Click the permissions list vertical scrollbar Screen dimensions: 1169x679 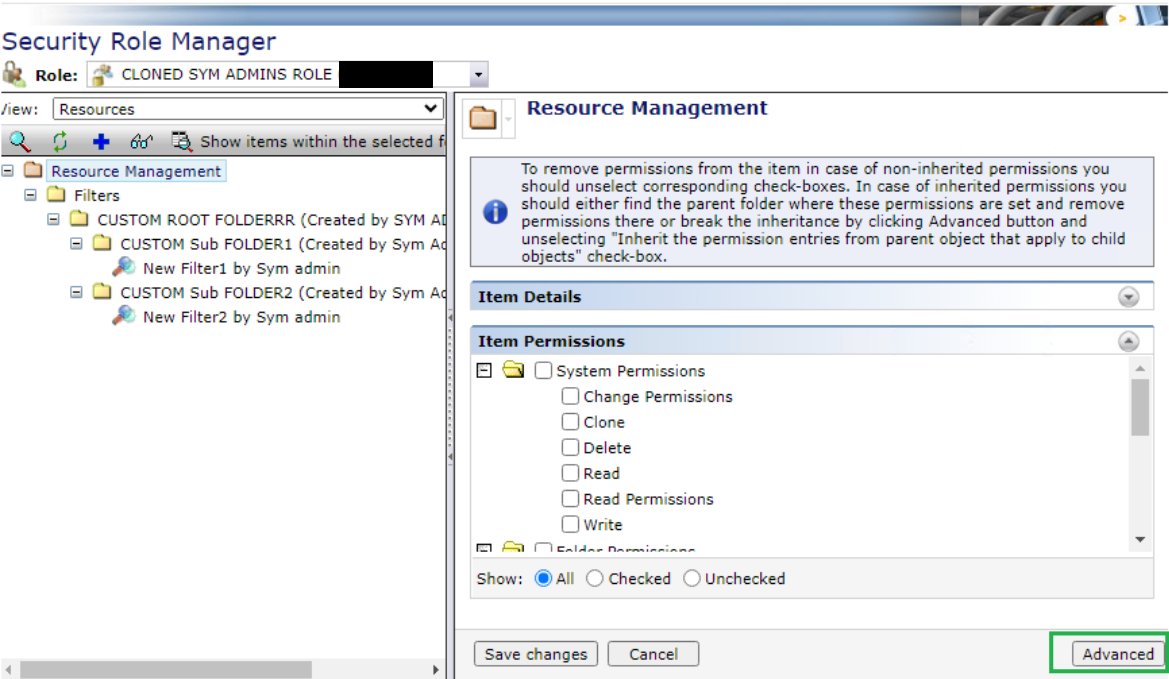(1140, 408)
